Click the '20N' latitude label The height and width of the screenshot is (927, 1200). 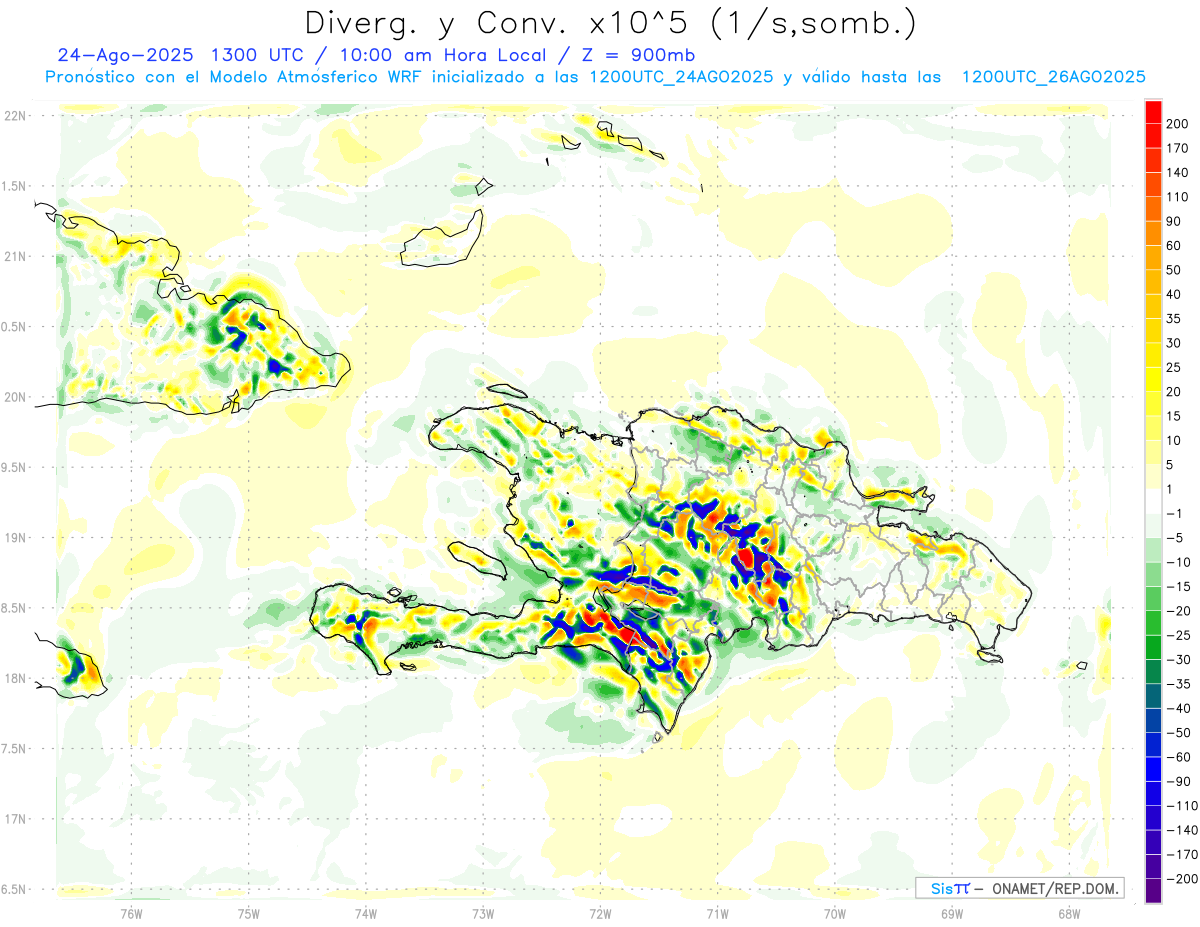15,397
